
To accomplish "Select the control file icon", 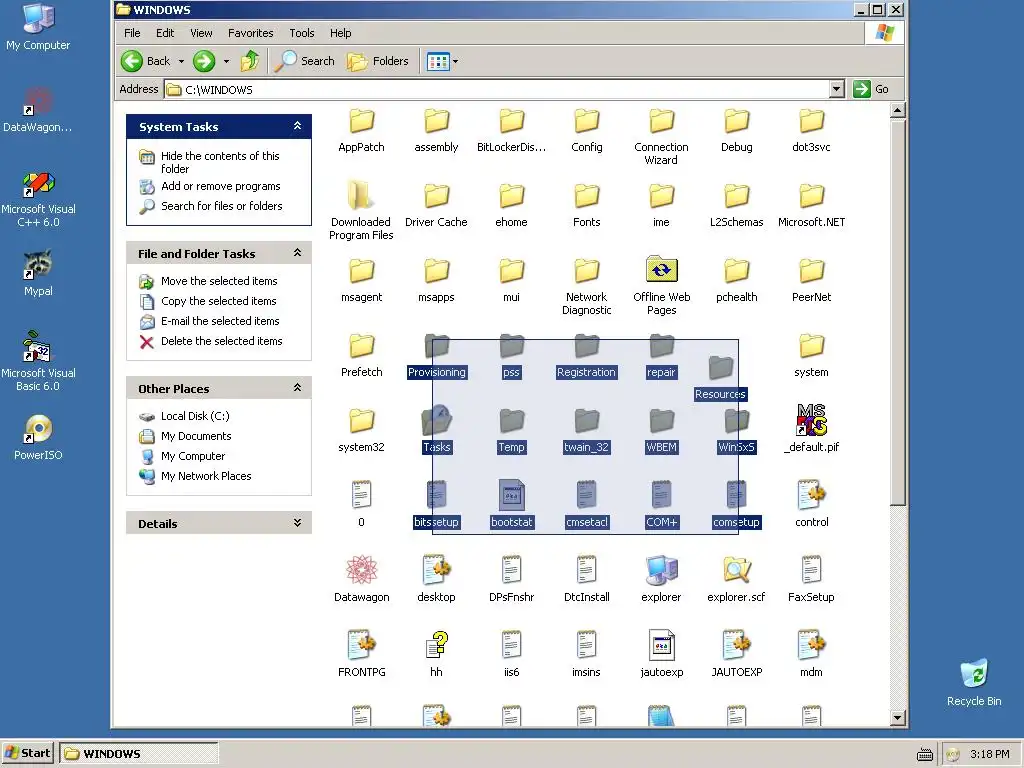I will tap(811, 495).
